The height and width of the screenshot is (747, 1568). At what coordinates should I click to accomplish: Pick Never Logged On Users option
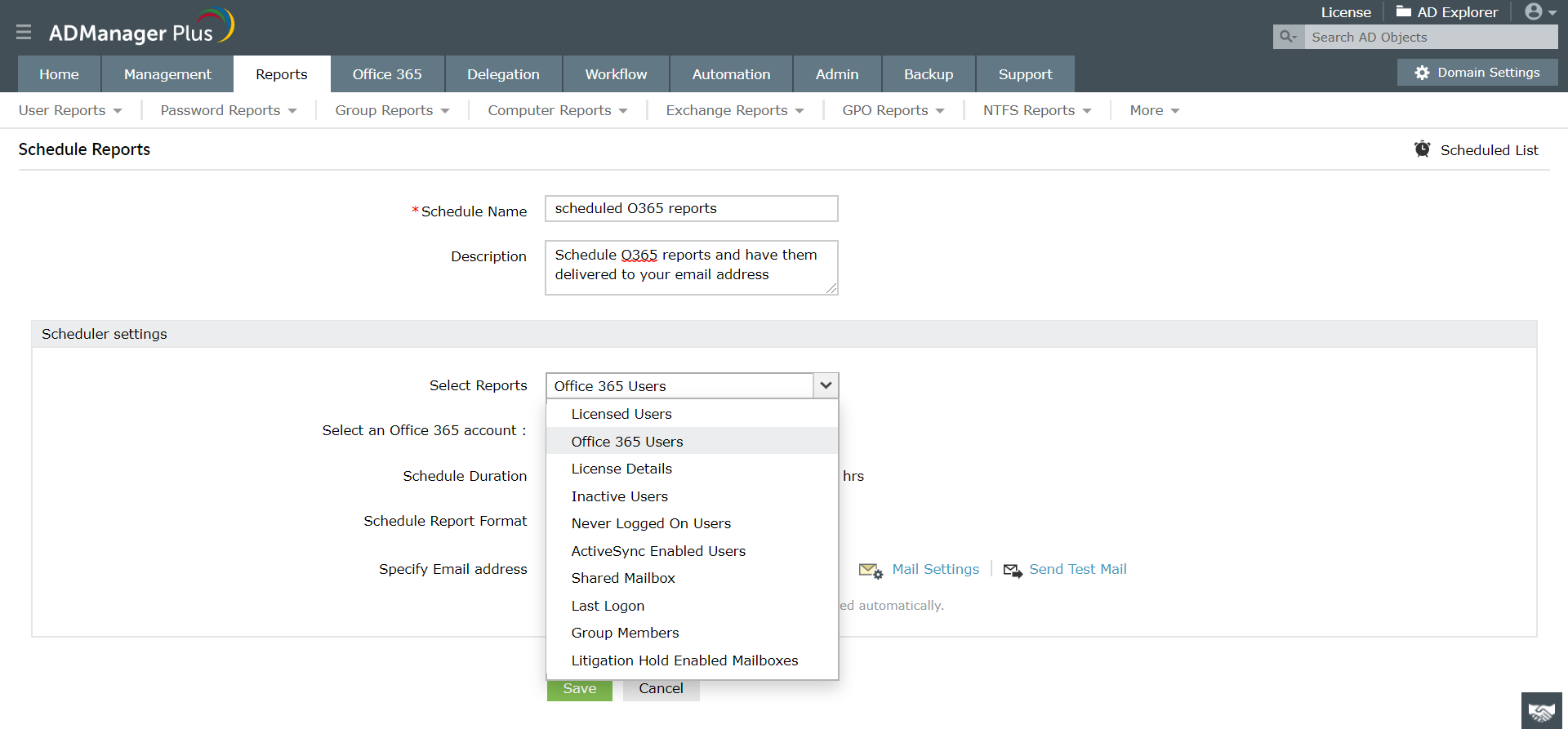click(x=693, y=523)
